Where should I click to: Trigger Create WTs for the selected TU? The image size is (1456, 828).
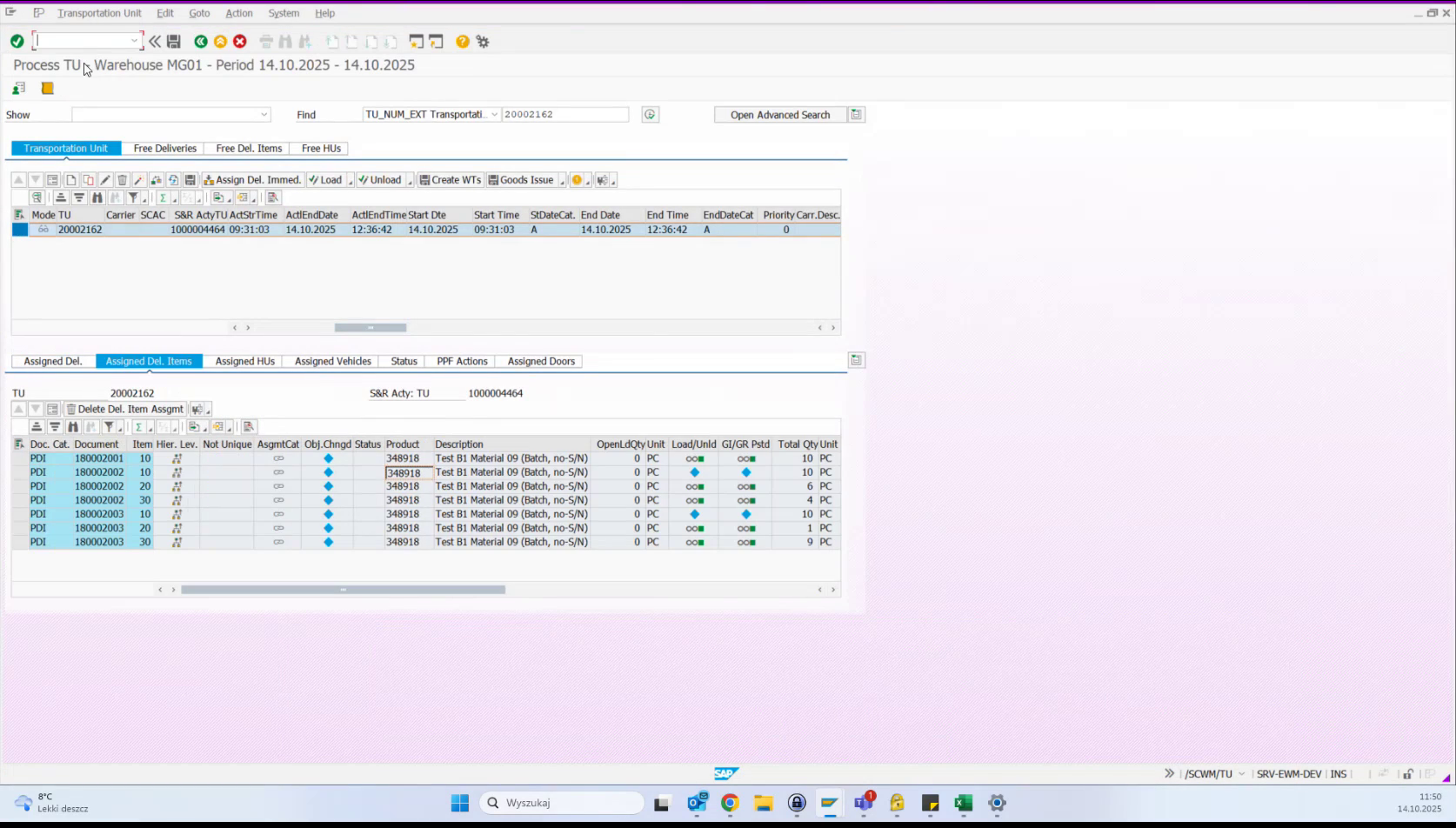click(x=450, y=180)
